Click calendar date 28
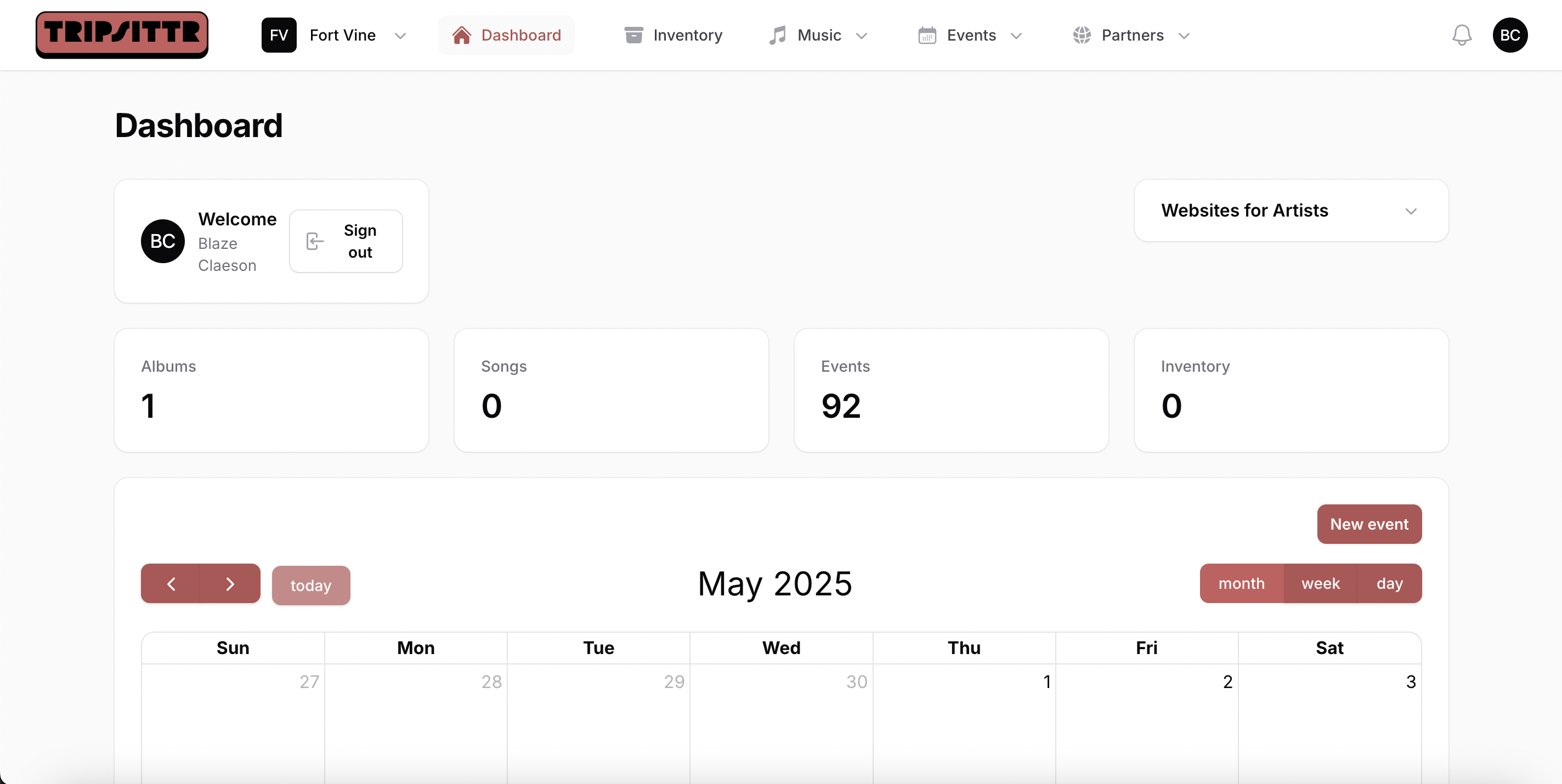Viewport: 1562px width, 784px height. 492,681
